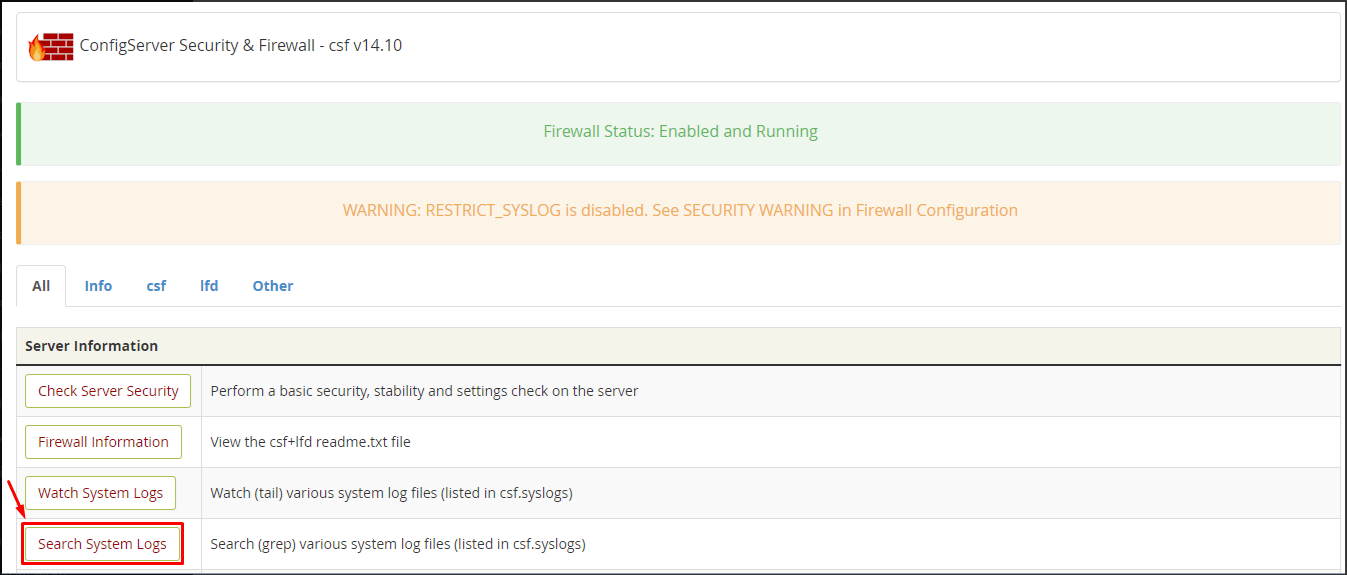The height and width of the screenshot is (575, 1347).
Task: Click the ConfigServer firewall brick-and-flame logo
Action: (51, 46)
